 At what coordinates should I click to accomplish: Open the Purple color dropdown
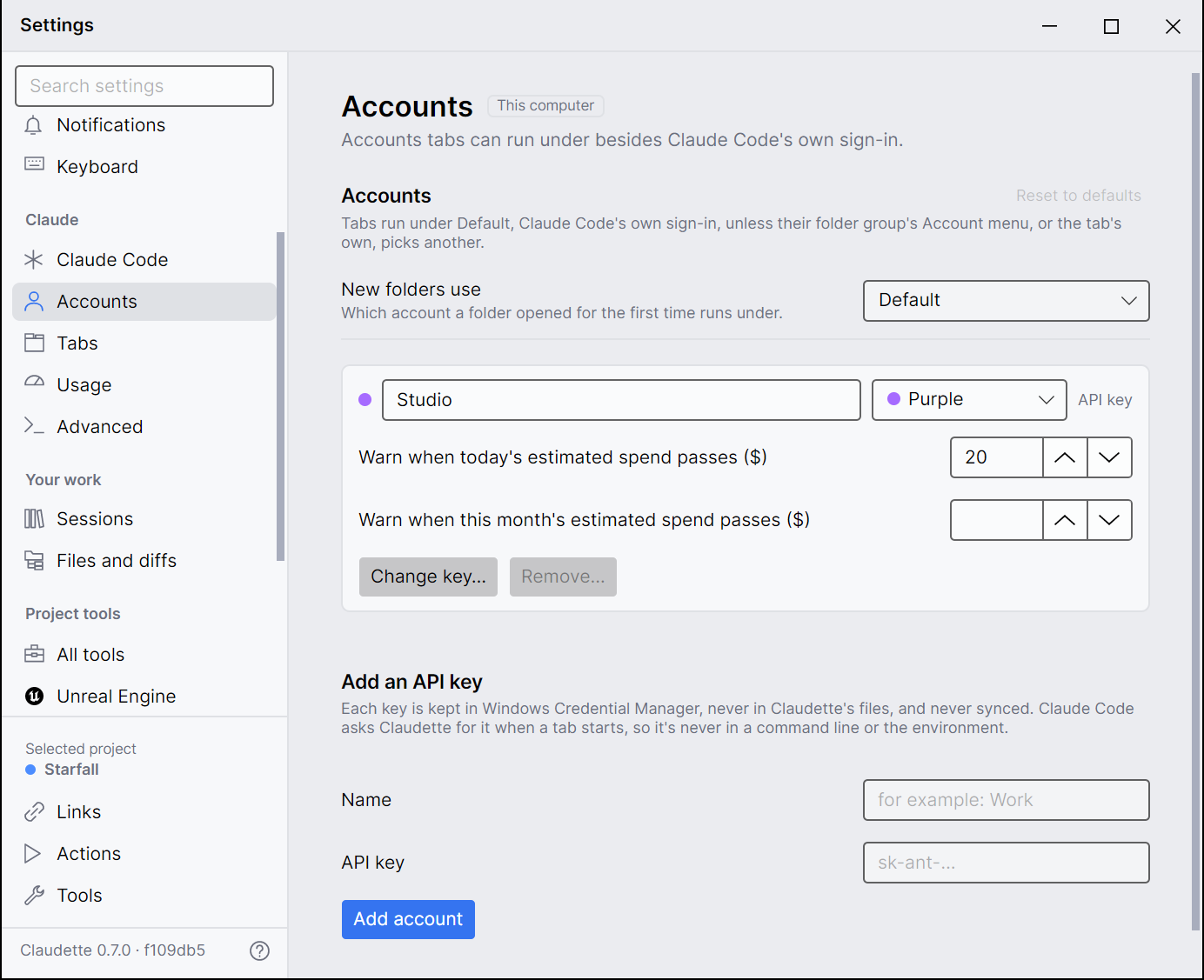(x=969, y=400)
